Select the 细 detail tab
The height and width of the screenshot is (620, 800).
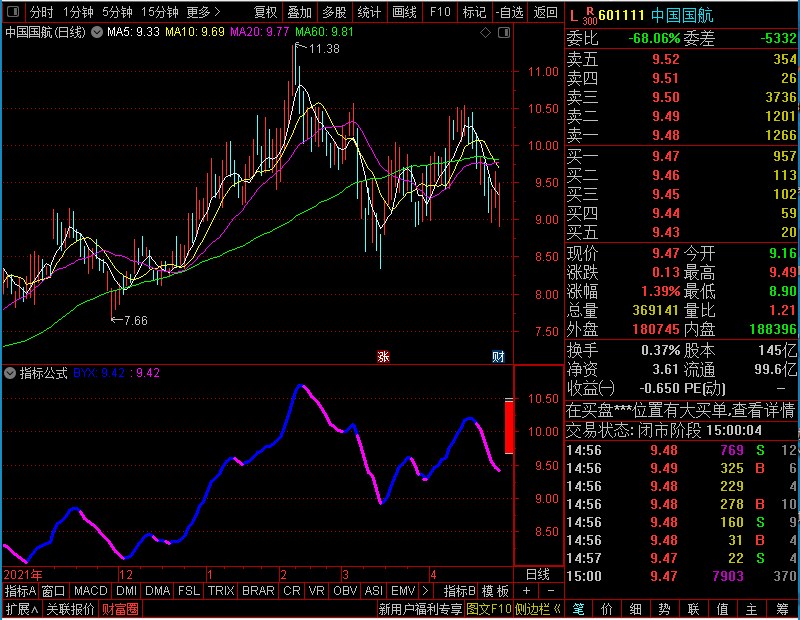[x=635, y=609]
